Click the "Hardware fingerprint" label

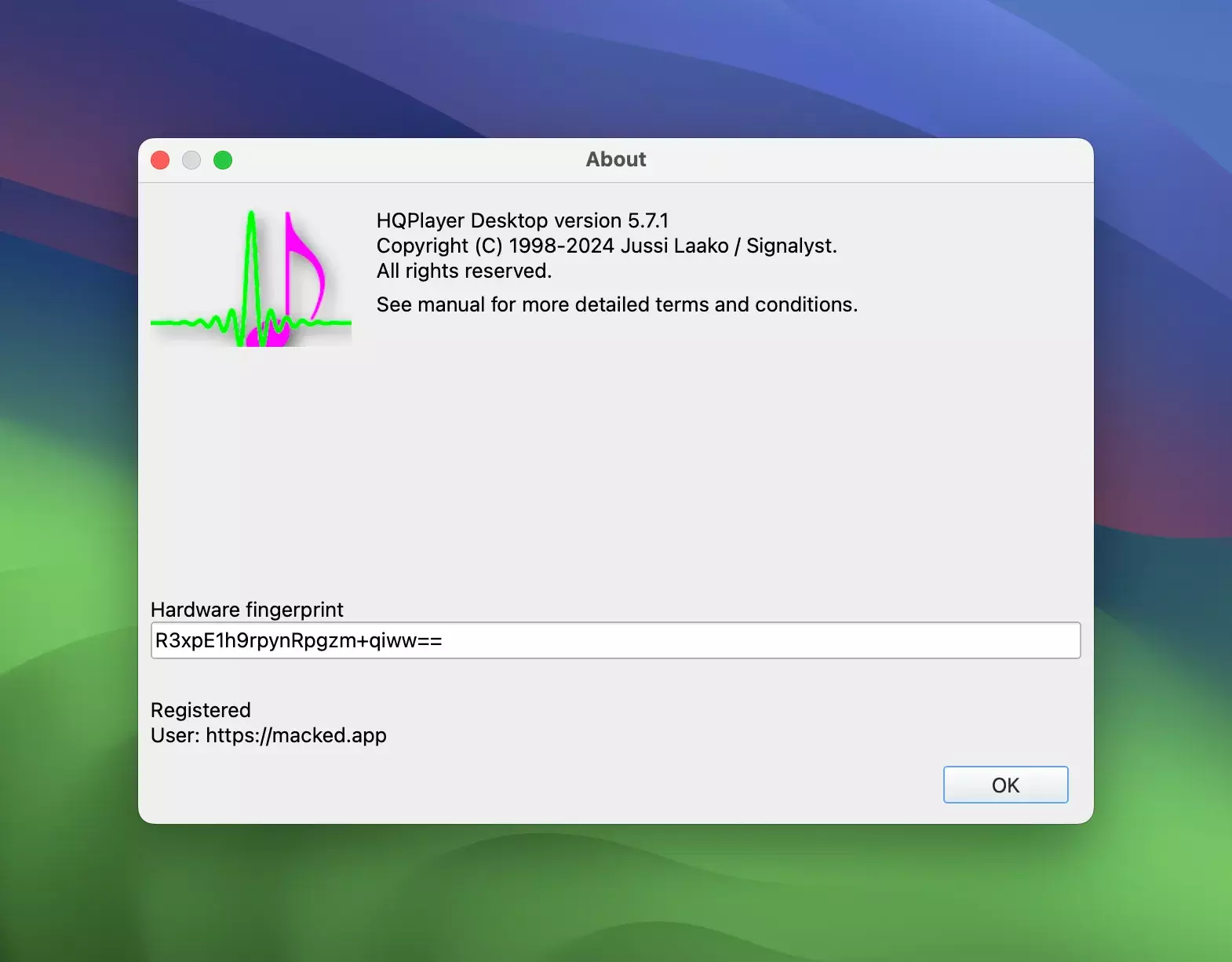pyautogui.click(x=247, y=610)
